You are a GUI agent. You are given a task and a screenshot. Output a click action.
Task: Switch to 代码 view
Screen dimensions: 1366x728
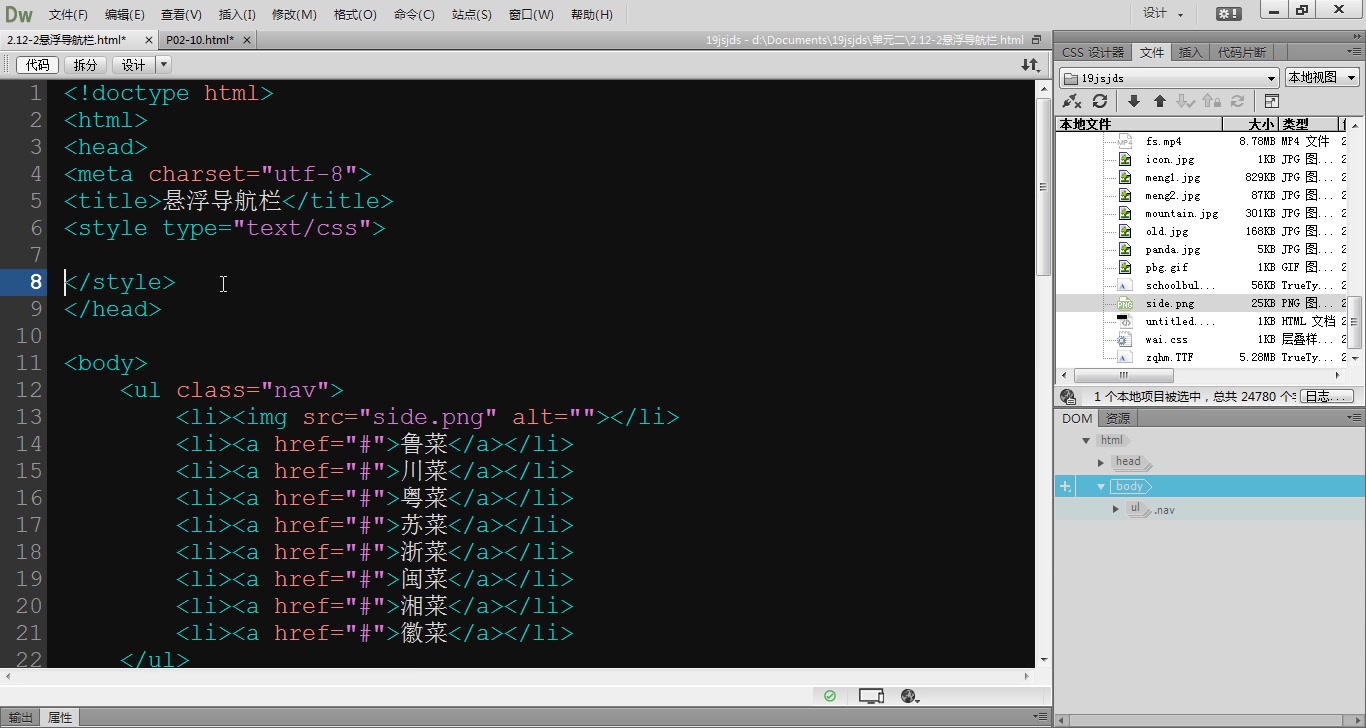click(x=37, y=65)
